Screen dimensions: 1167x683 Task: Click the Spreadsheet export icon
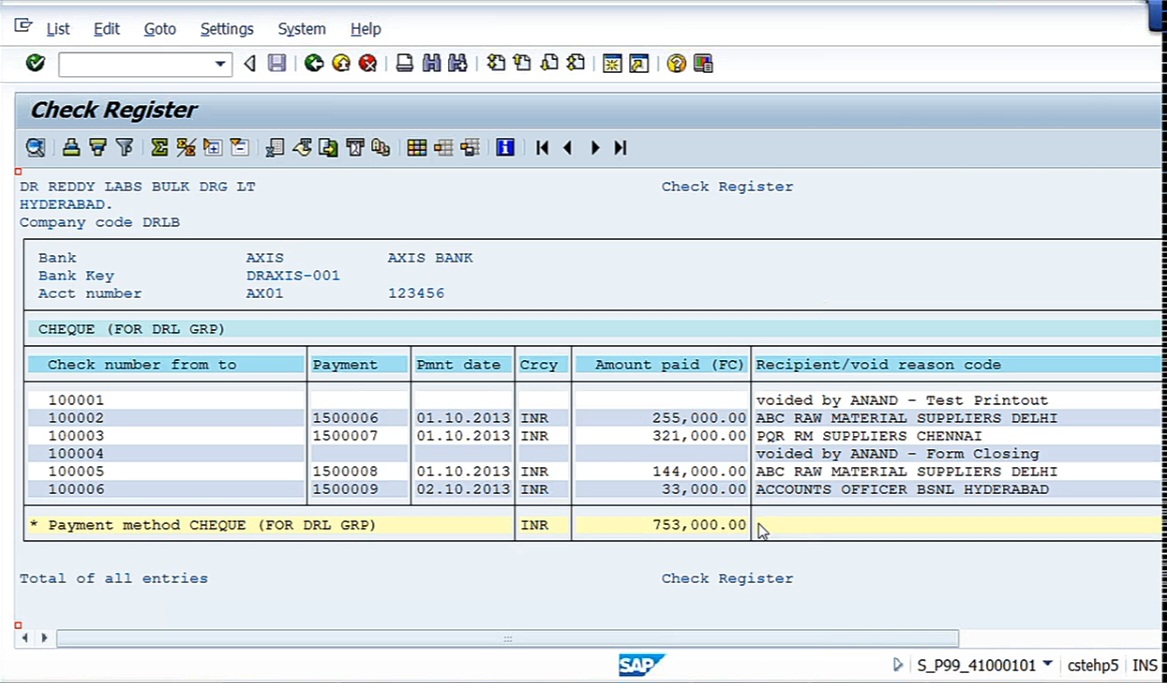[x=275, y=147]
